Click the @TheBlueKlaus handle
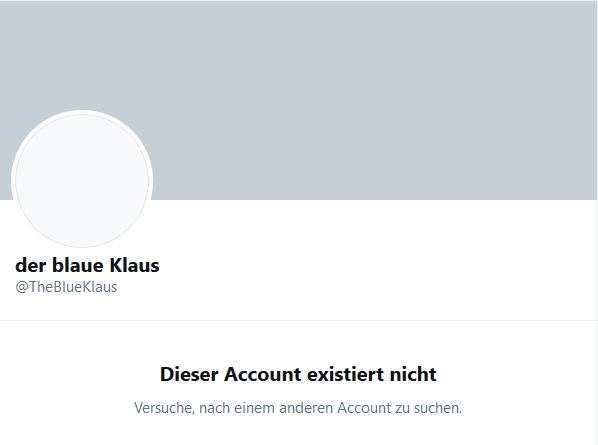The image size is (598, 445). pos(66,287)
